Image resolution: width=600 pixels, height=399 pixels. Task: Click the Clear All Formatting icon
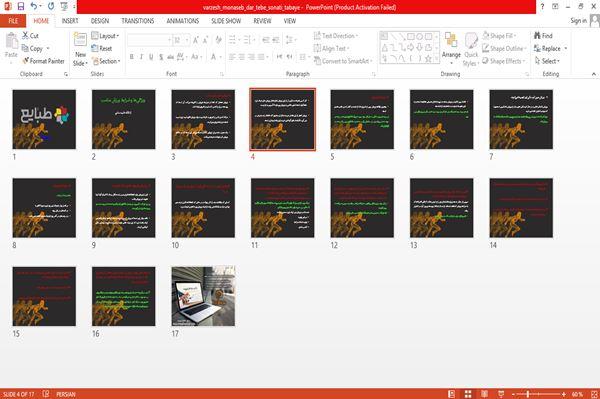coord(218,40)
